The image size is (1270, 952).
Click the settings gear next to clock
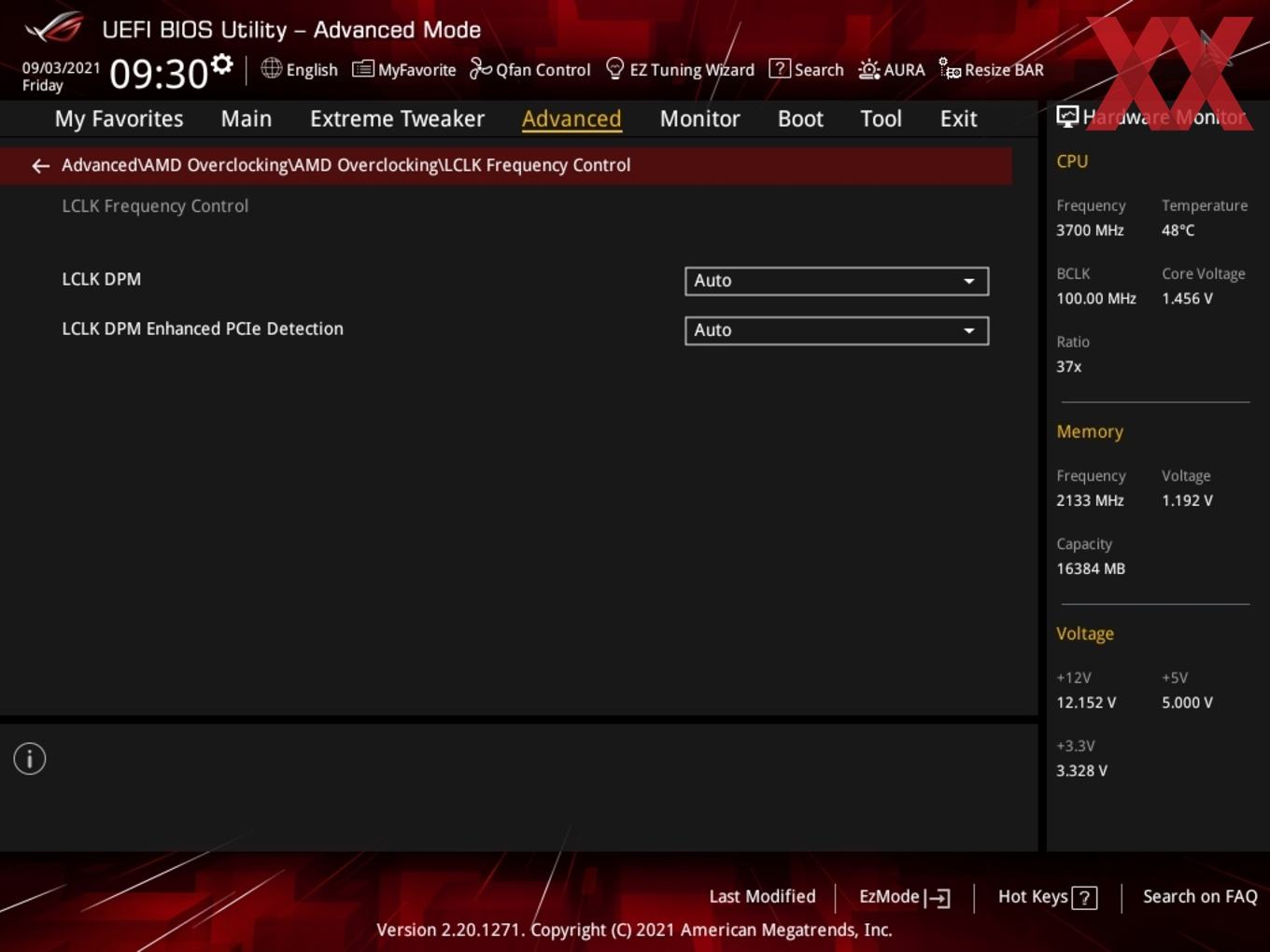[x=221, y=64]
